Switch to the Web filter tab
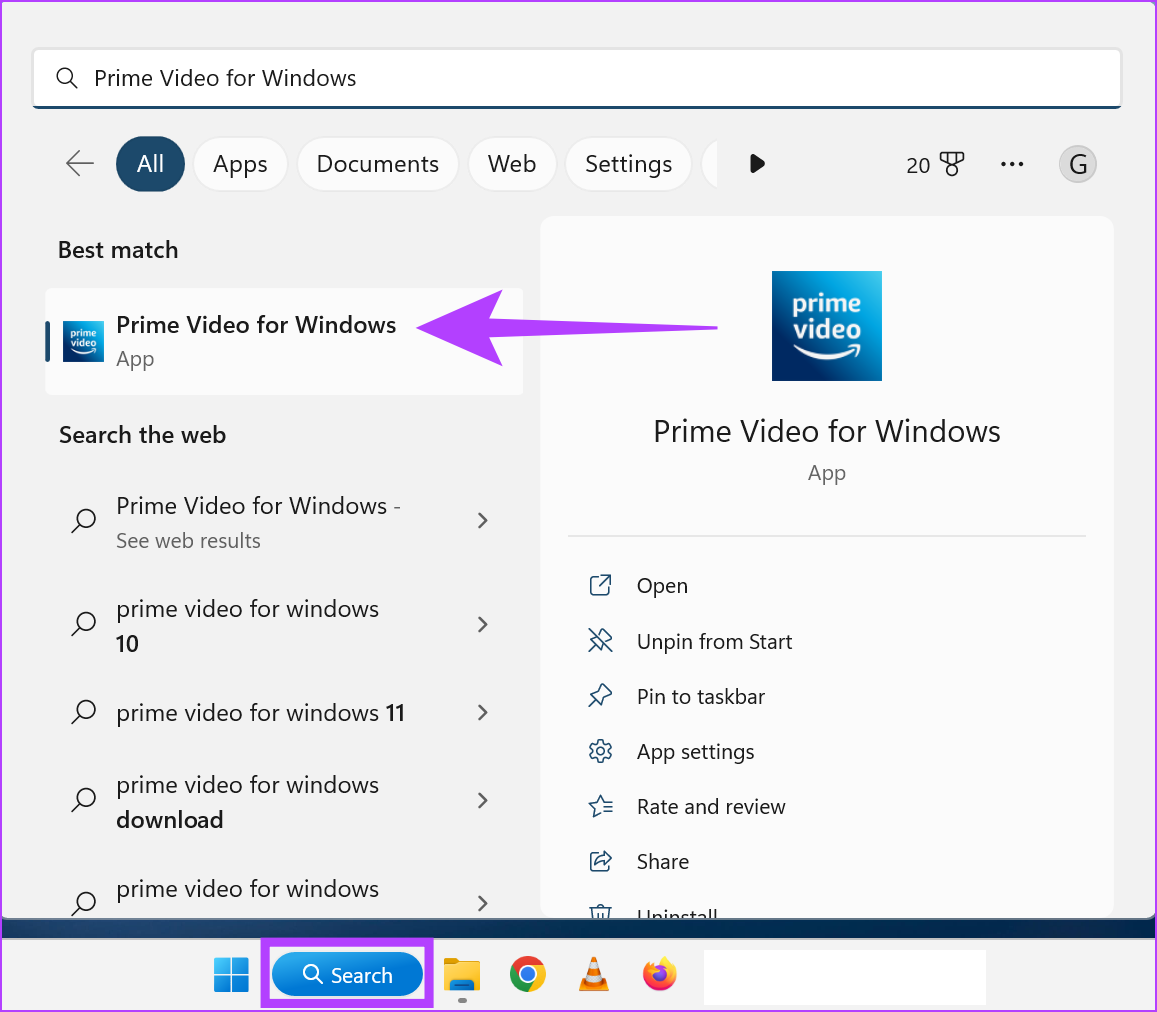Image resolution: width=1157 pixels, height=1012 pixels. click(512, 164)
